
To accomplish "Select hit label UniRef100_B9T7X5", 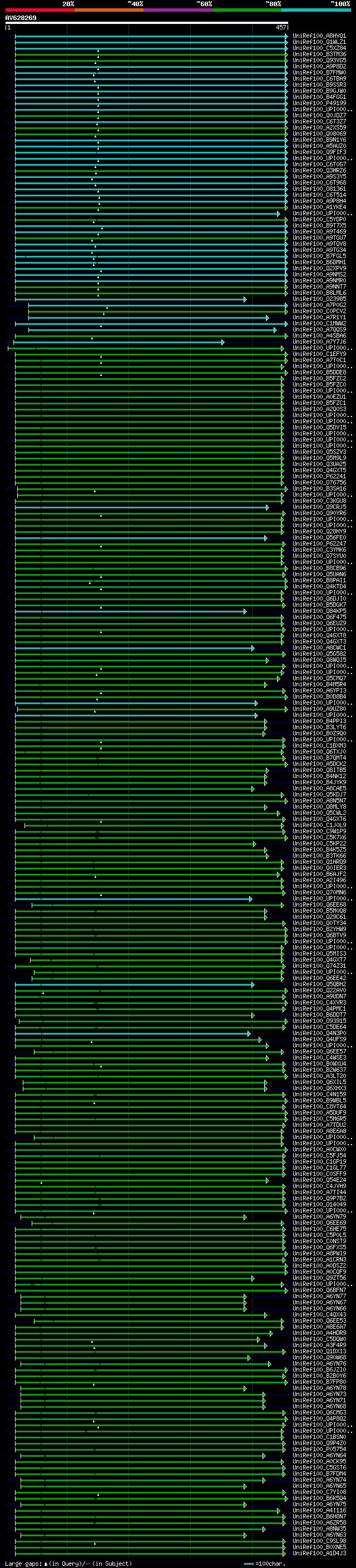I will point(319,226).
